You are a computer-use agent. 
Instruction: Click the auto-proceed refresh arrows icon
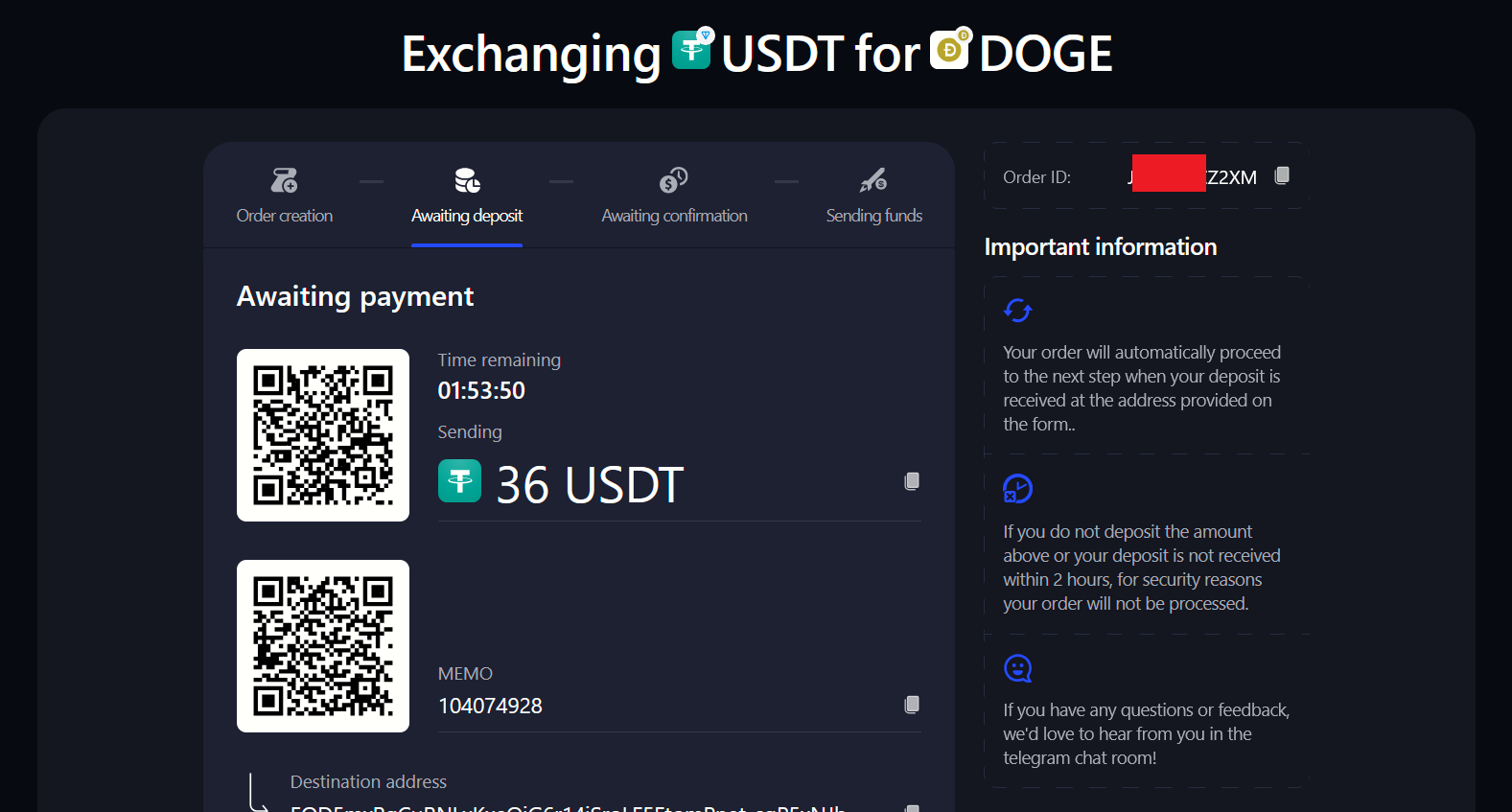tap(1017, 311)
